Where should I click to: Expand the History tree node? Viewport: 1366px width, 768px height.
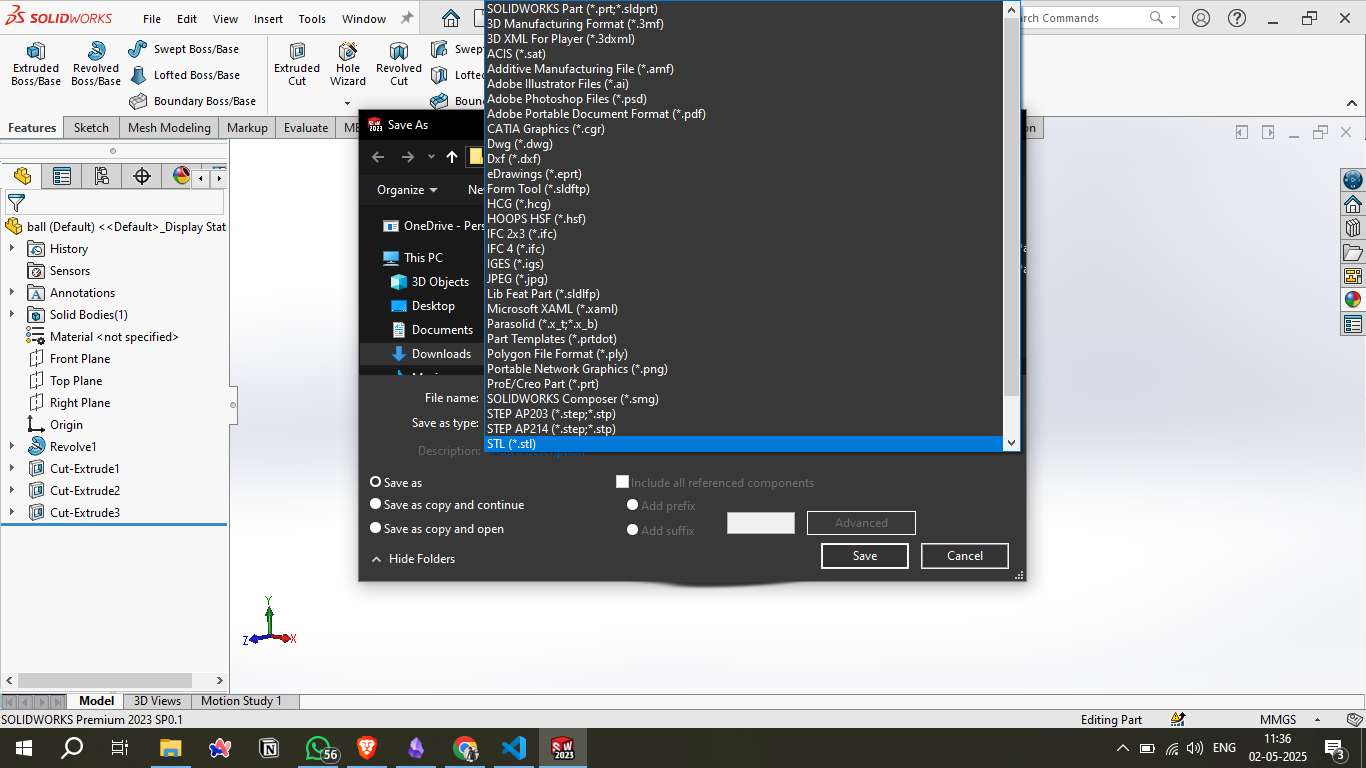coord(12,249)
